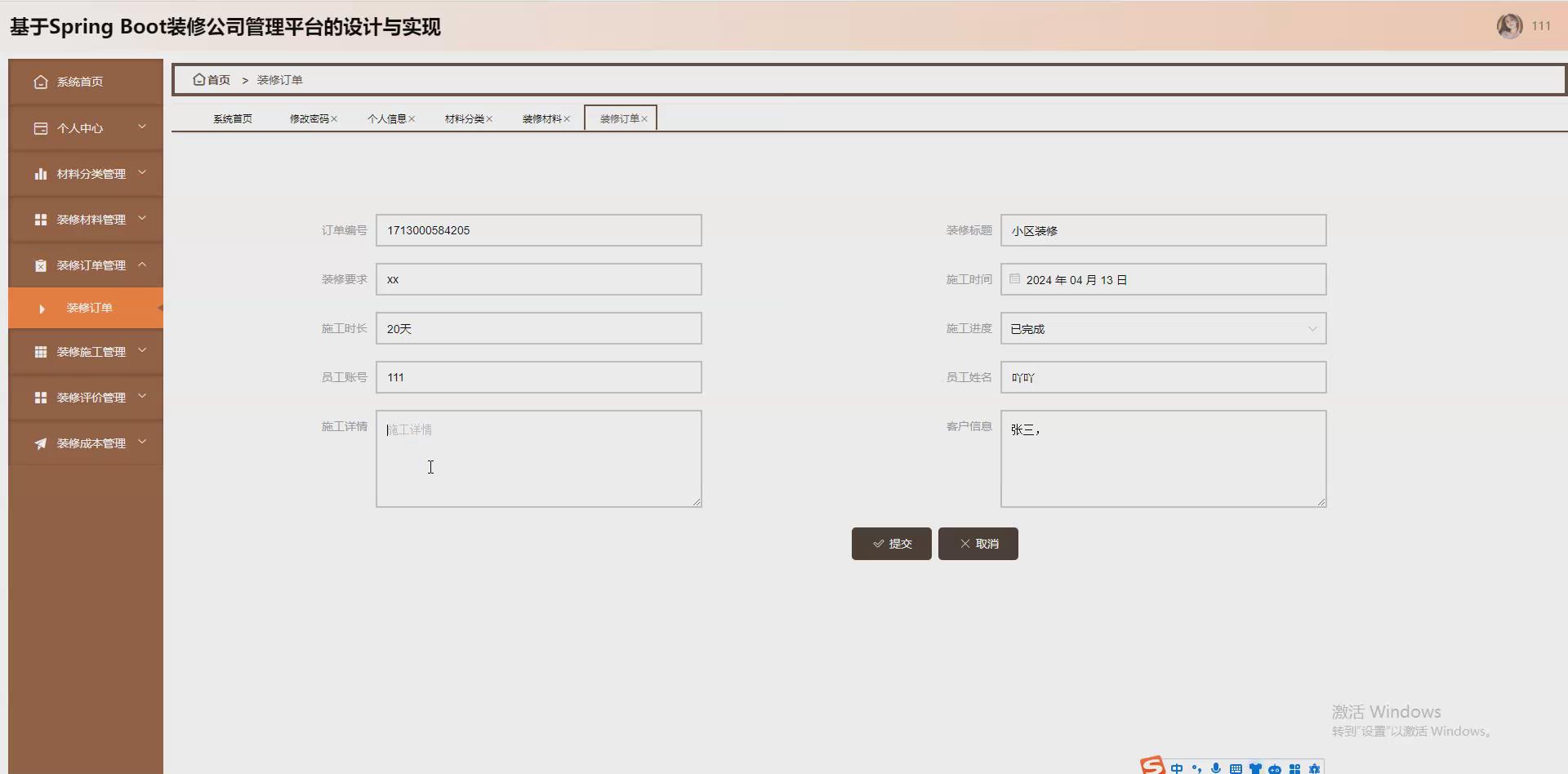The height and width of the screenshot is (774, 1568).
Task: Click the bar chart icon for 材料分类管理
Action: [x=40, y=173]
